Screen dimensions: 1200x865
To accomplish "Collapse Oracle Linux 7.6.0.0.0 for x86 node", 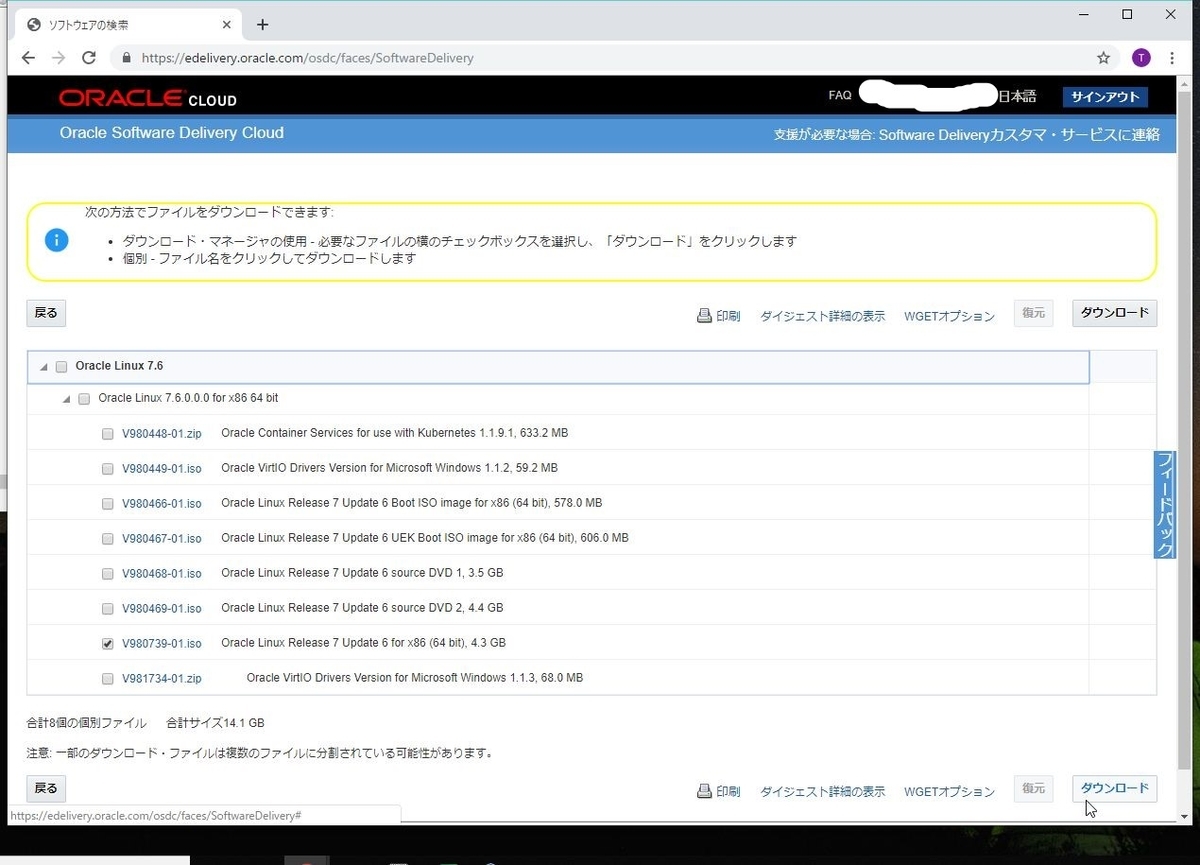I will coord(66,398).
